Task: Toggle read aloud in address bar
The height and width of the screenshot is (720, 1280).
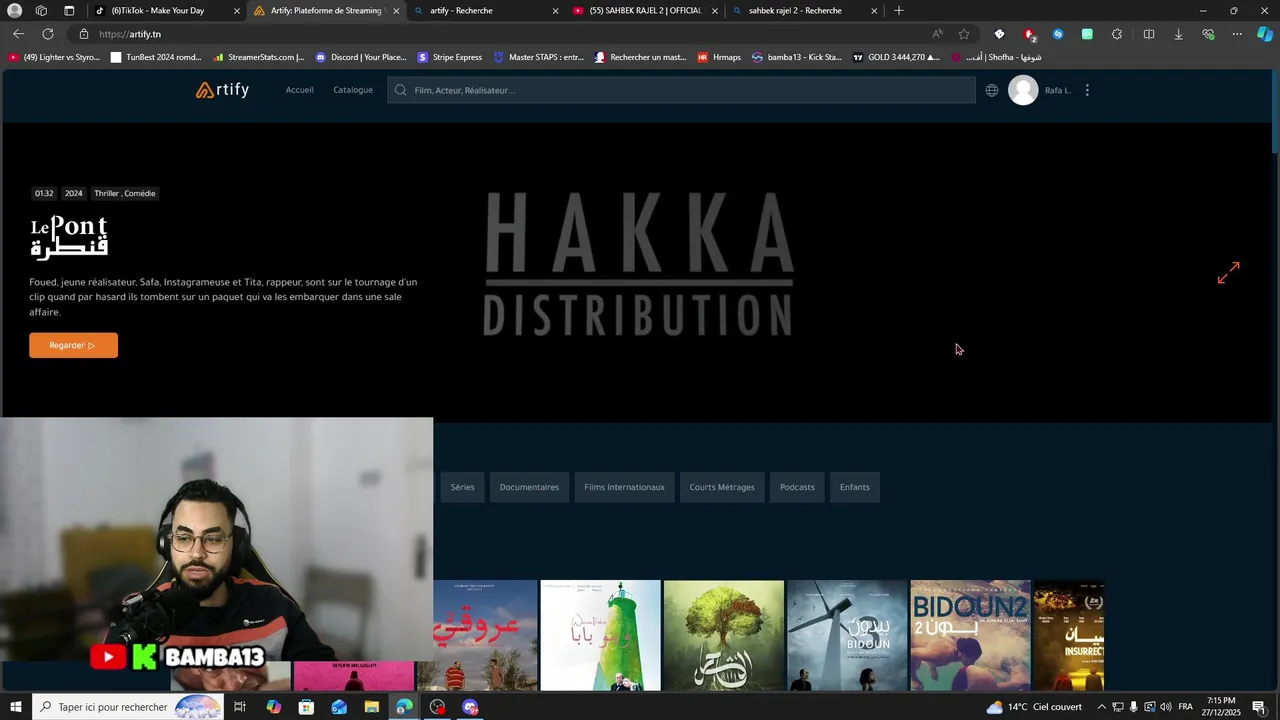Action: coord(937,34)
